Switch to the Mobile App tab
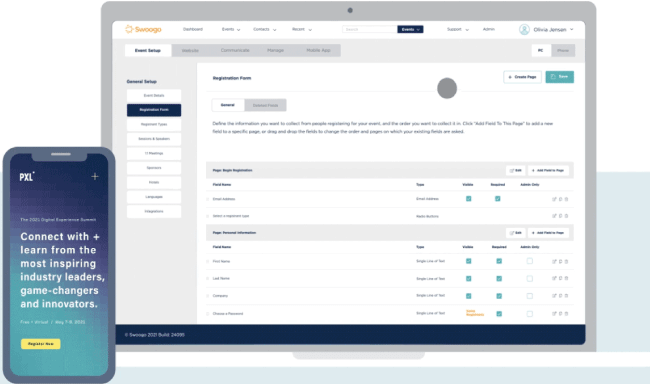The height and width of the screenshot is (384, 650). (318, 50)
